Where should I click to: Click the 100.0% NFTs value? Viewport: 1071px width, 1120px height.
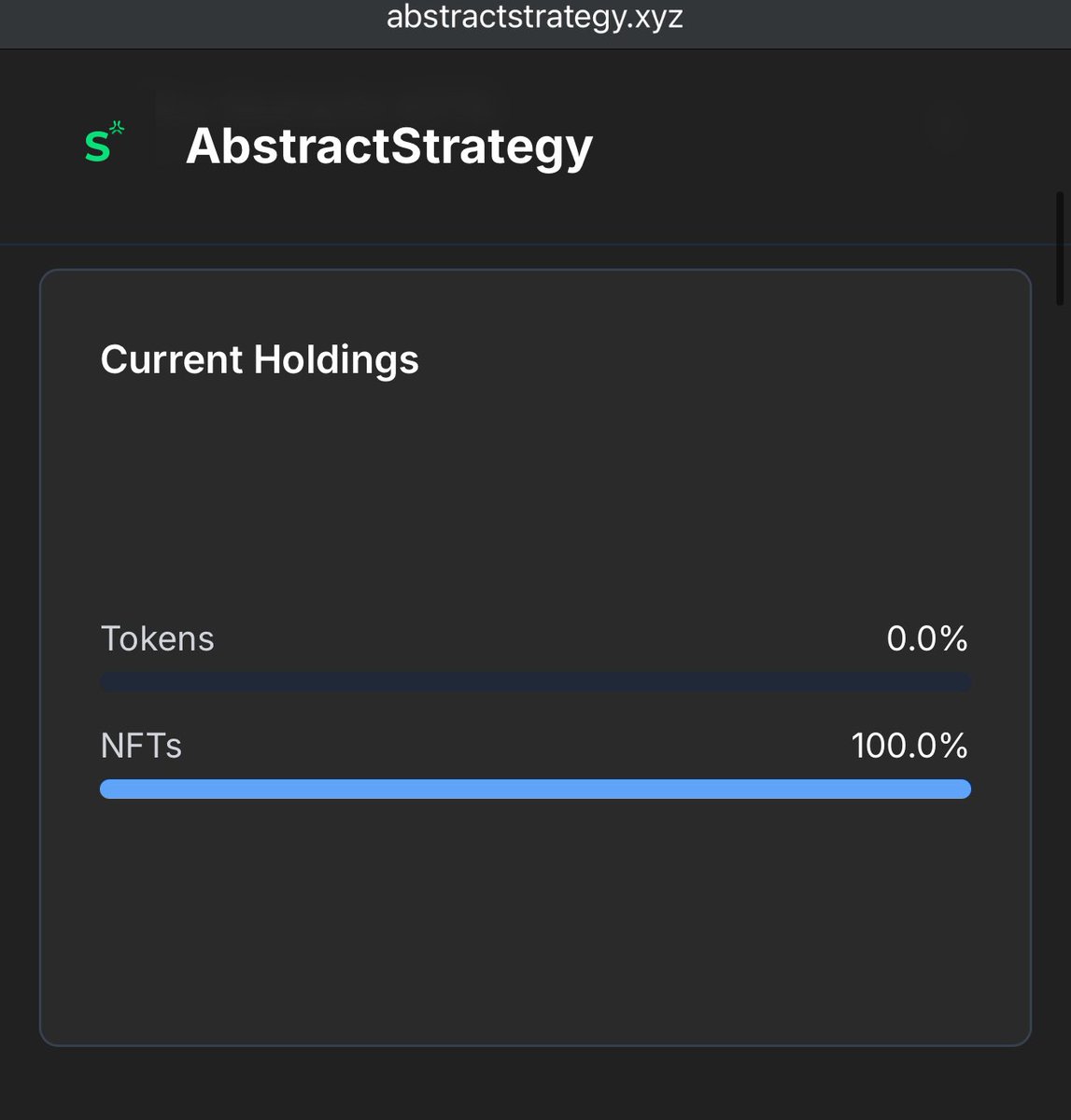(909, 747)
